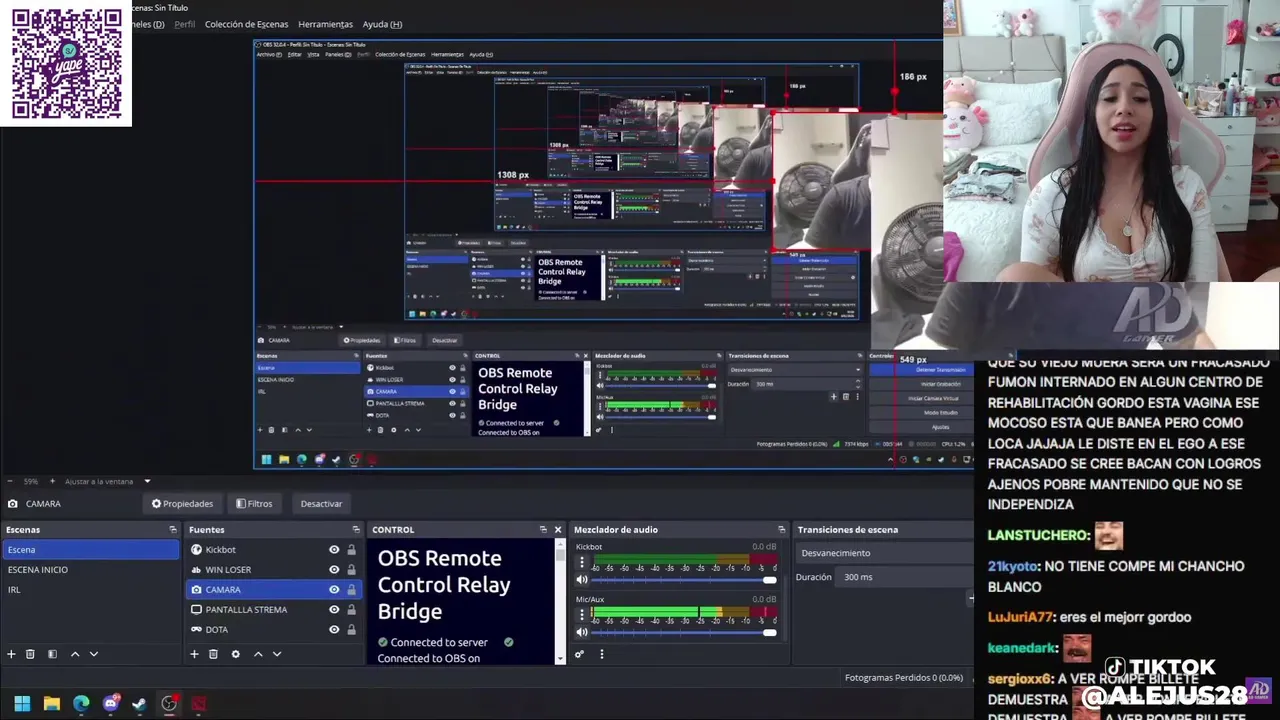Add a new source with the plus icon in Fuentes
The image size is (1280, 720).
click(194, 654)
